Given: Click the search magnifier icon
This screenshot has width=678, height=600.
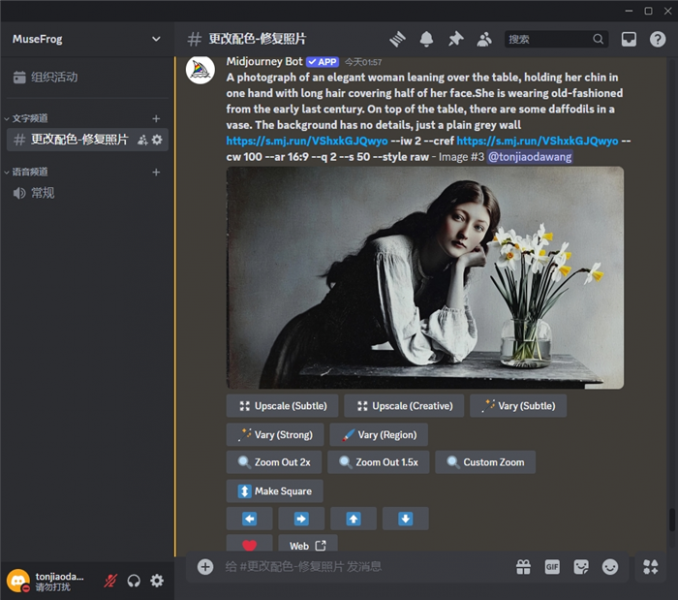Looking at the screenshot, I should (598, 39).
